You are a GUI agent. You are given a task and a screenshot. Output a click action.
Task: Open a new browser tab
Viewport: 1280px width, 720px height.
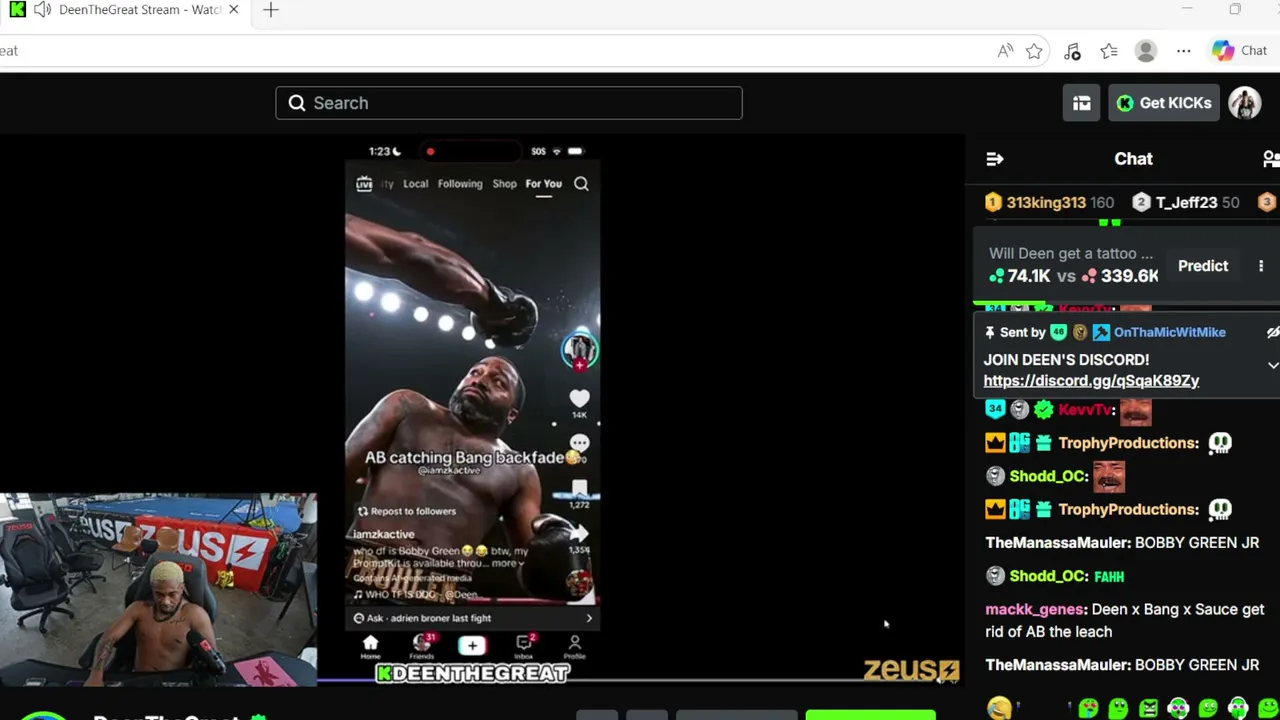click(271, 10)
